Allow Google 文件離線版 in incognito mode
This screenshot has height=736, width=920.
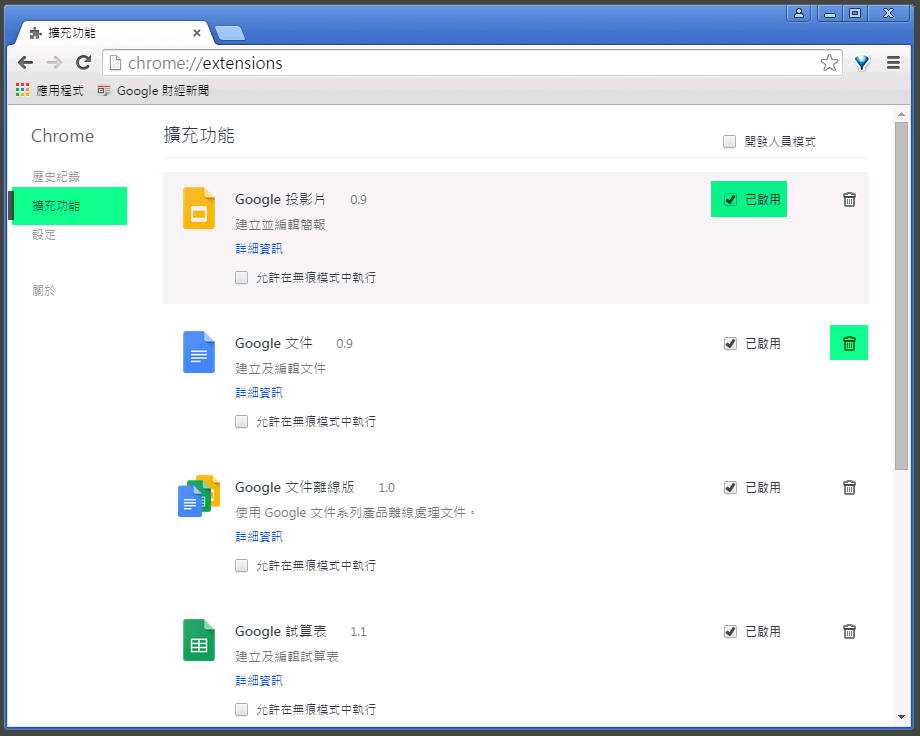[241, 565]
